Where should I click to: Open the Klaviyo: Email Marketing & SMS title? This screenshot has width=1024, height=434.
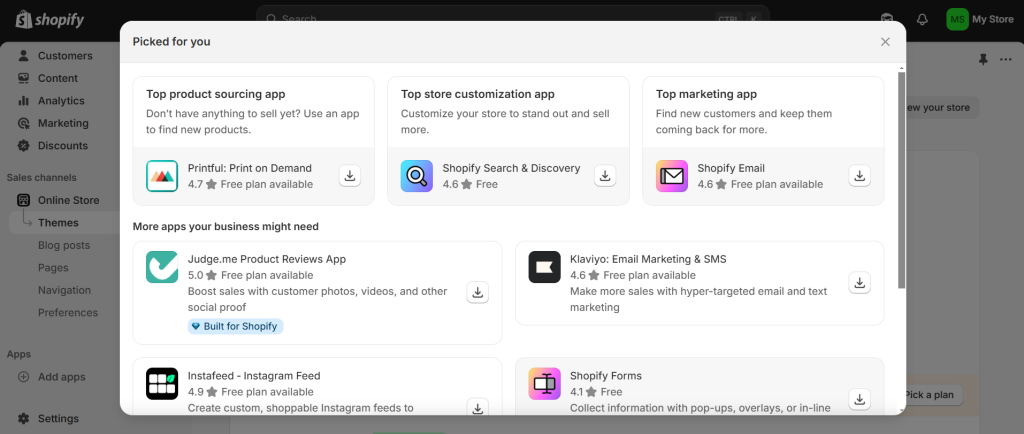click(x=648, y=259)
